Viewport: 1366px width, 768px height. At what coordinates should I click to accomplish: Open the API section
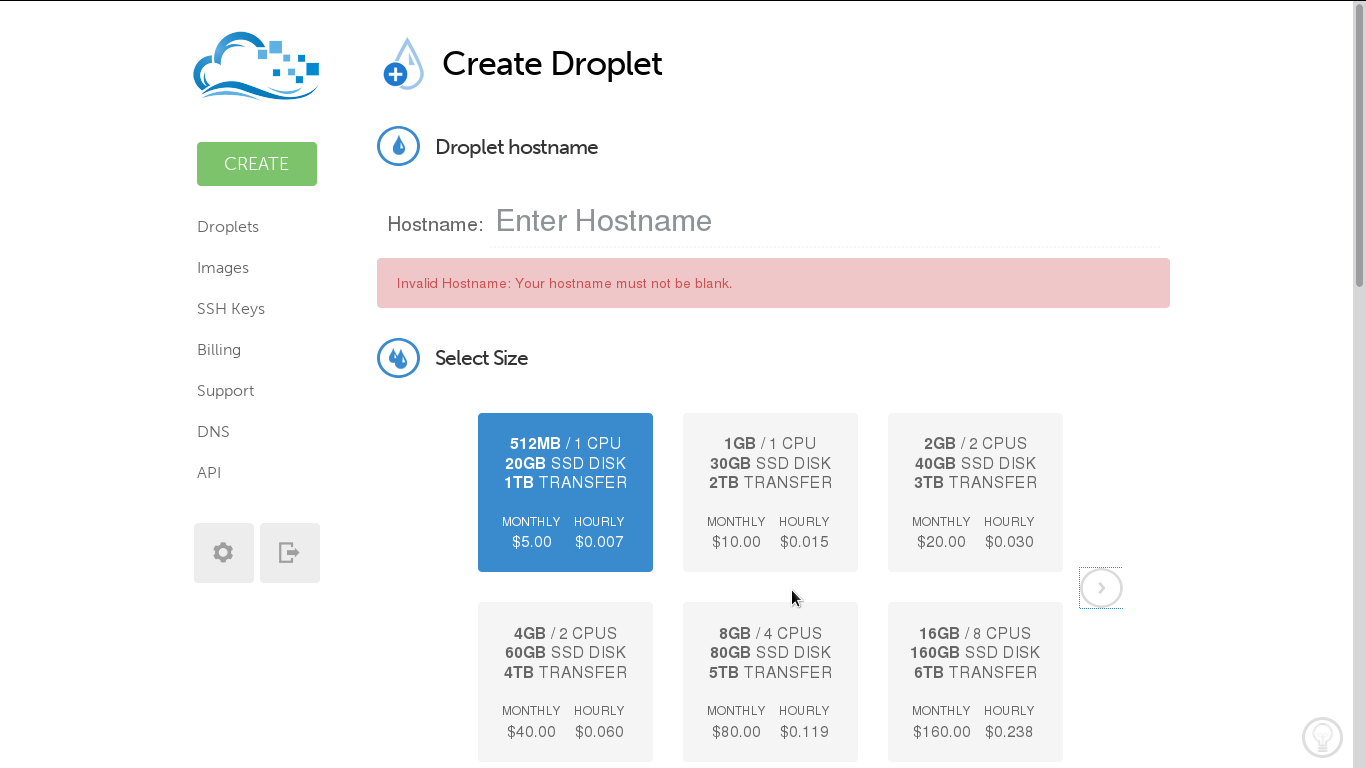tap(209, 472)
